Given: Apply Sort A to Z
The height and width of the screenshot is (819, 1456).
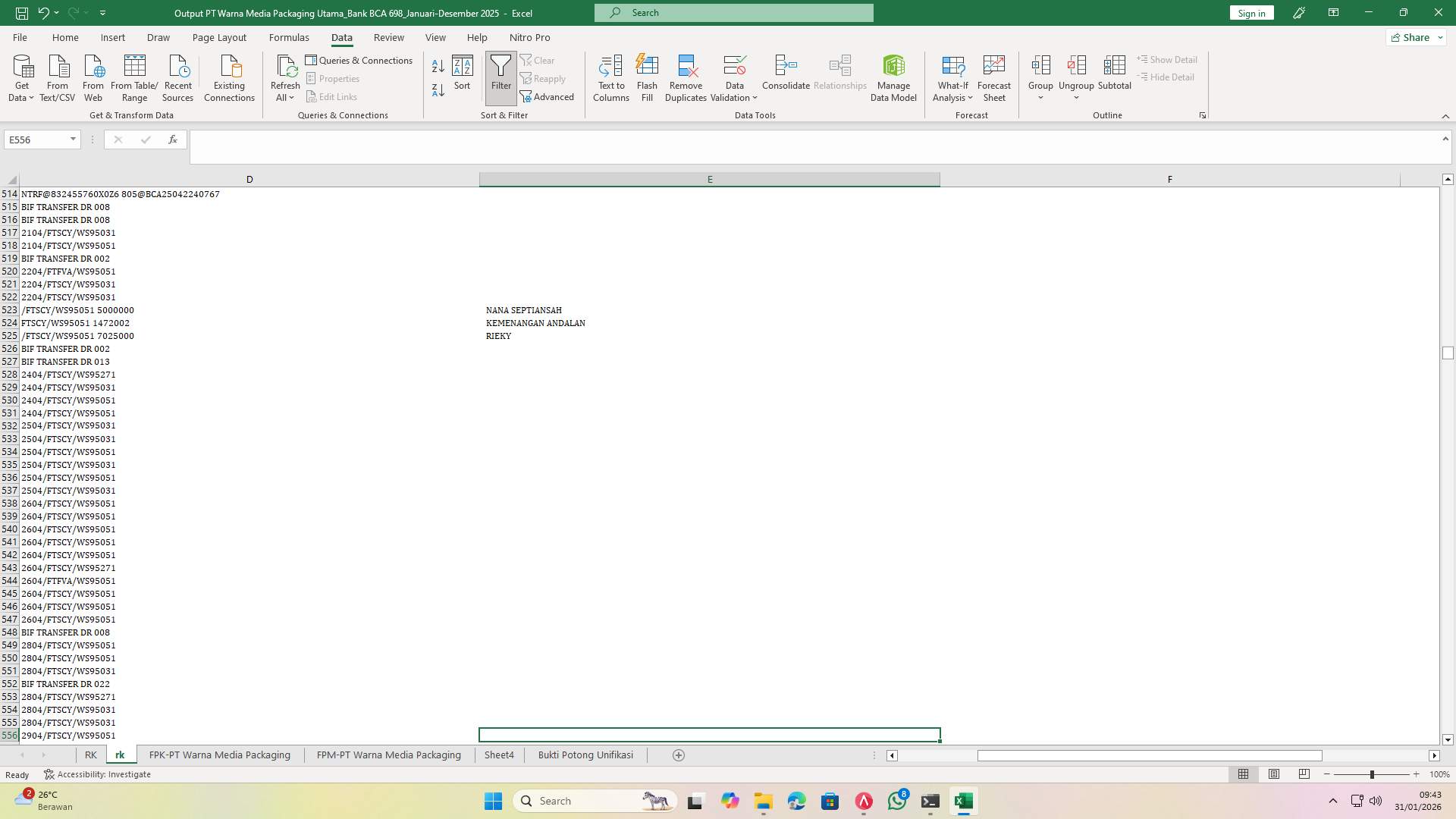Looking at the screenshot, I should pos(438,66).
